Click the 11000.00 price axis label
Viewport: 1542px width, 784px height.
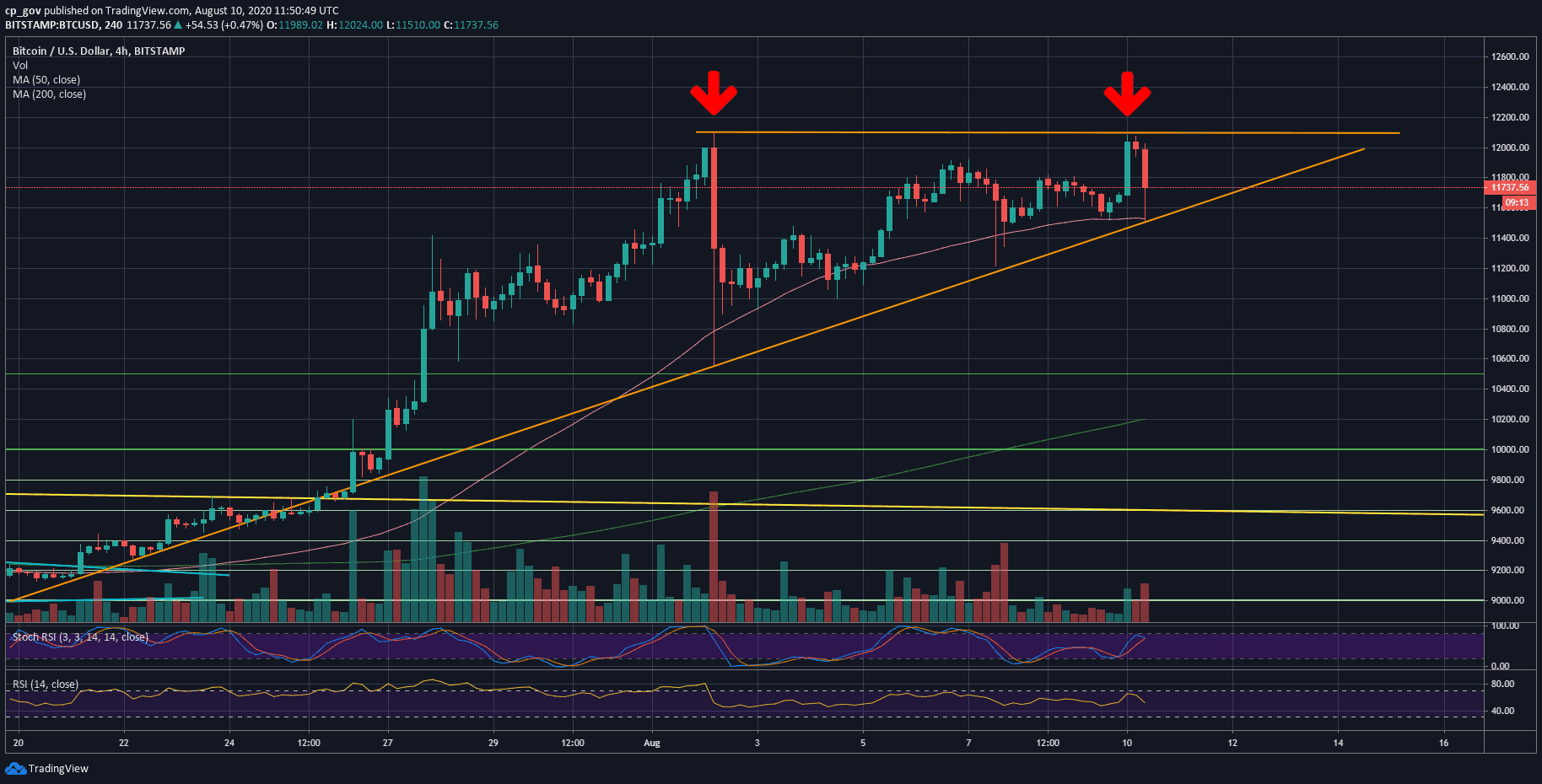[1510, 298]
